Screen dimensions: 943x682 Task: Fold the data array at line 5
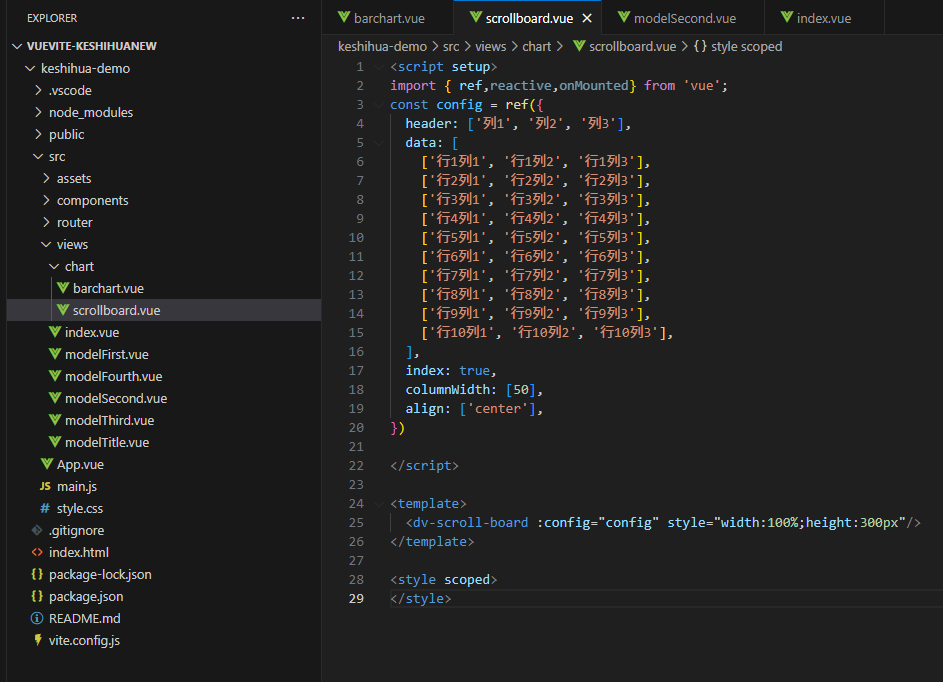(x=378, y=143)
